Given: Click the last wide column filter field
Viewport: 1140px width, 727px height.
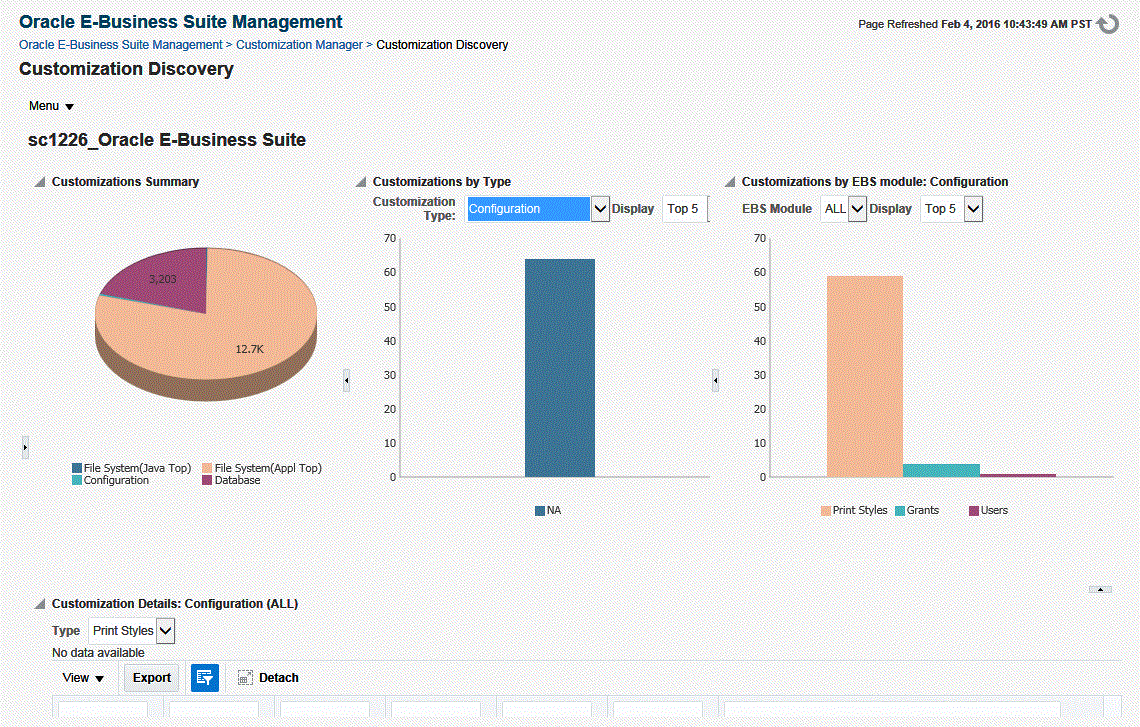Looking at the screenshot, I should (892, 710).
